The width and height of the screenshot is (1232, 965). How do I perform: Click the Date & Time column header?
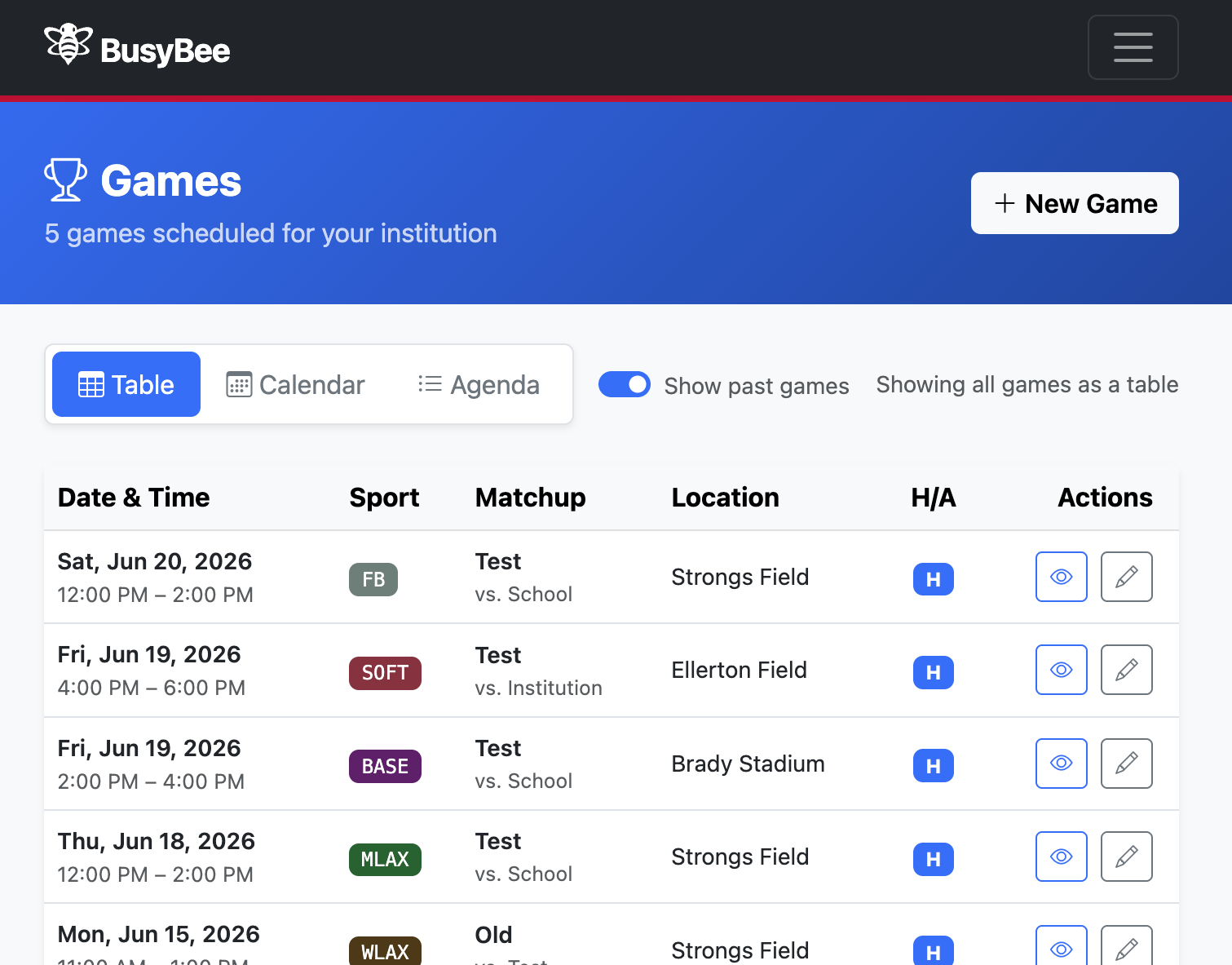point(134,498)
